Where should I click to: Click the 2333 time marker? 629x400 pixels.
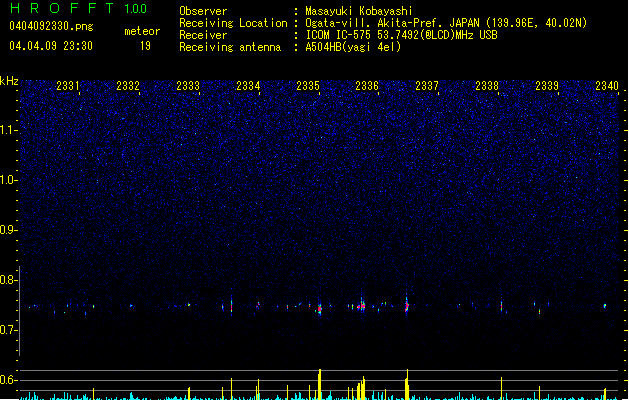point(188,85)
